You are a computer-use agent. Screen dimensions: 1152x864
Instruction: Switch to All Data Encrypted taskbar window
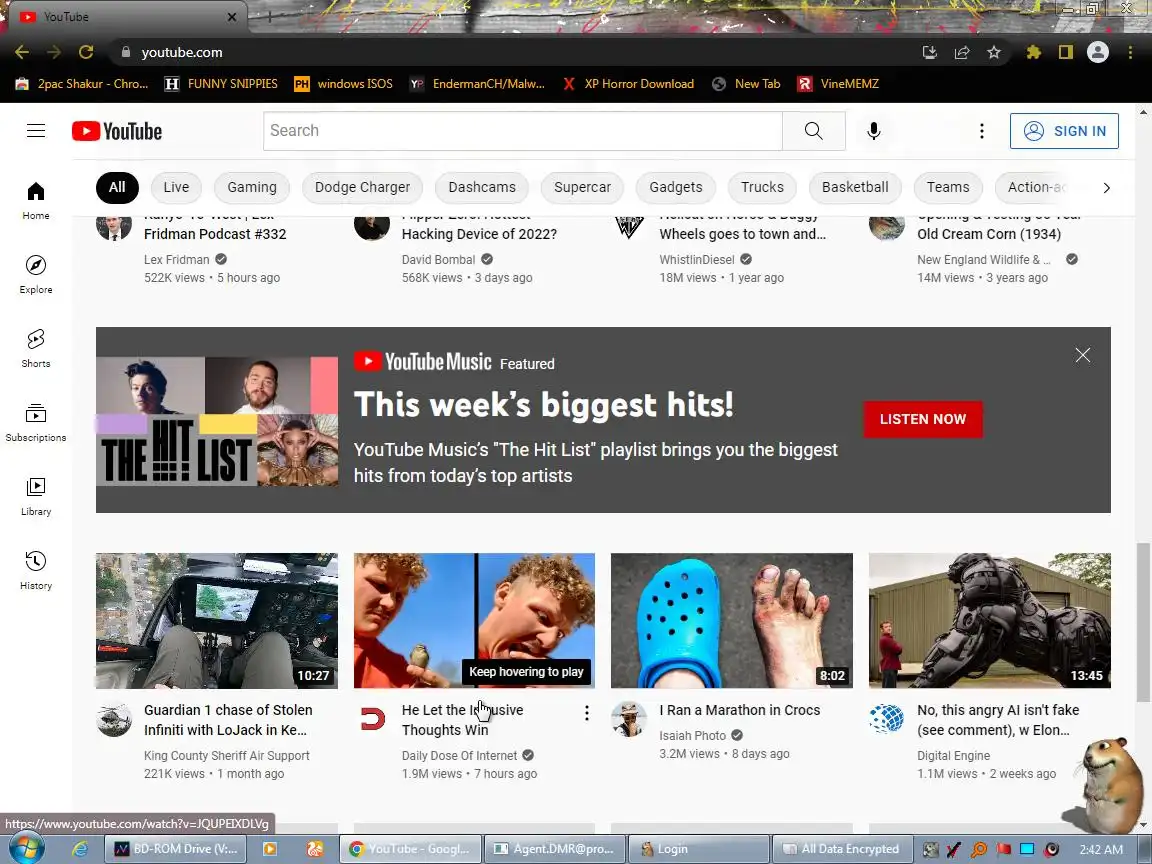(842, 849)
